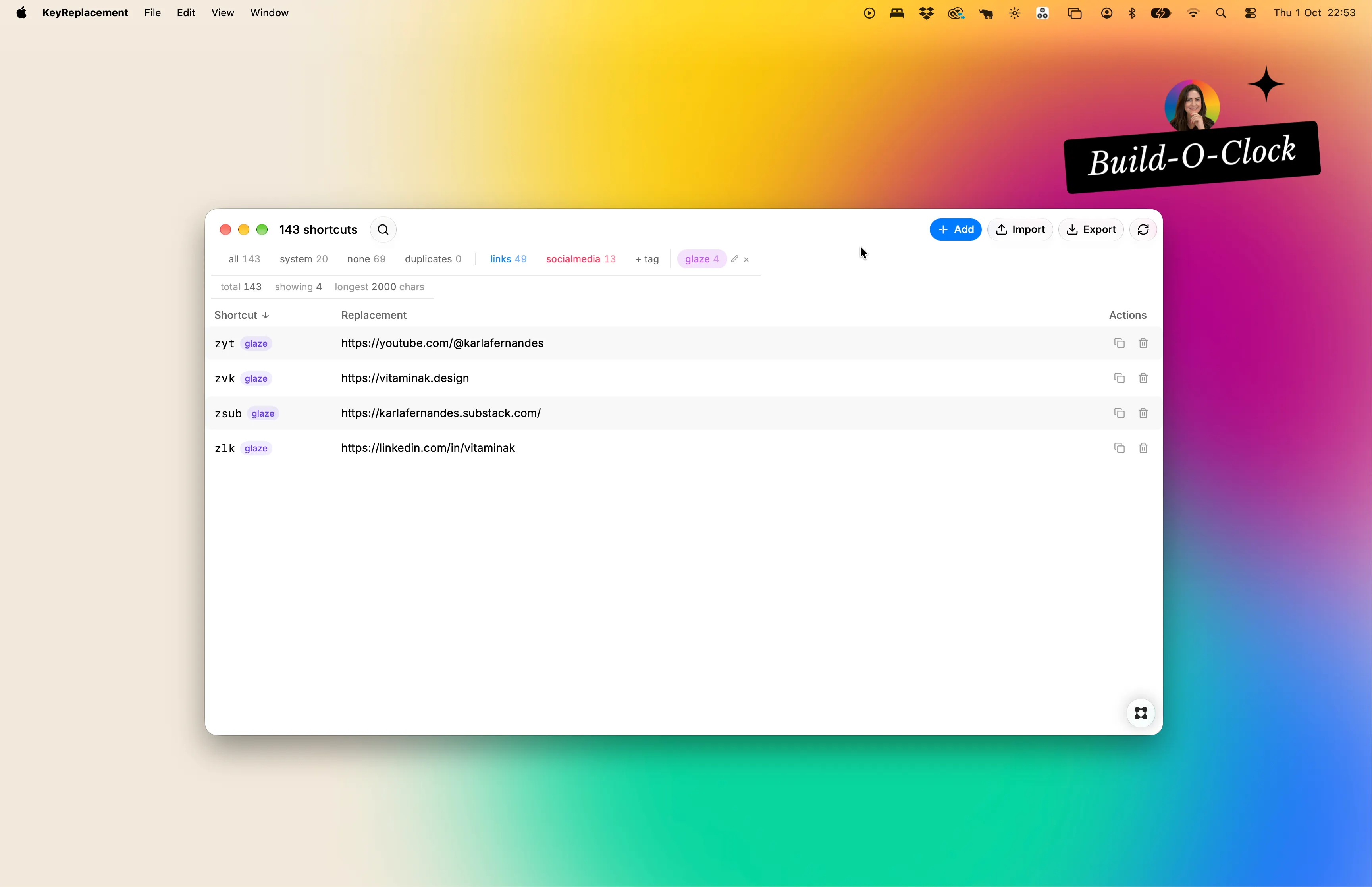Click the Bluetooth menu bar icon
The width and height of the screenshot is (1372, 887).
click(1132, 13)
